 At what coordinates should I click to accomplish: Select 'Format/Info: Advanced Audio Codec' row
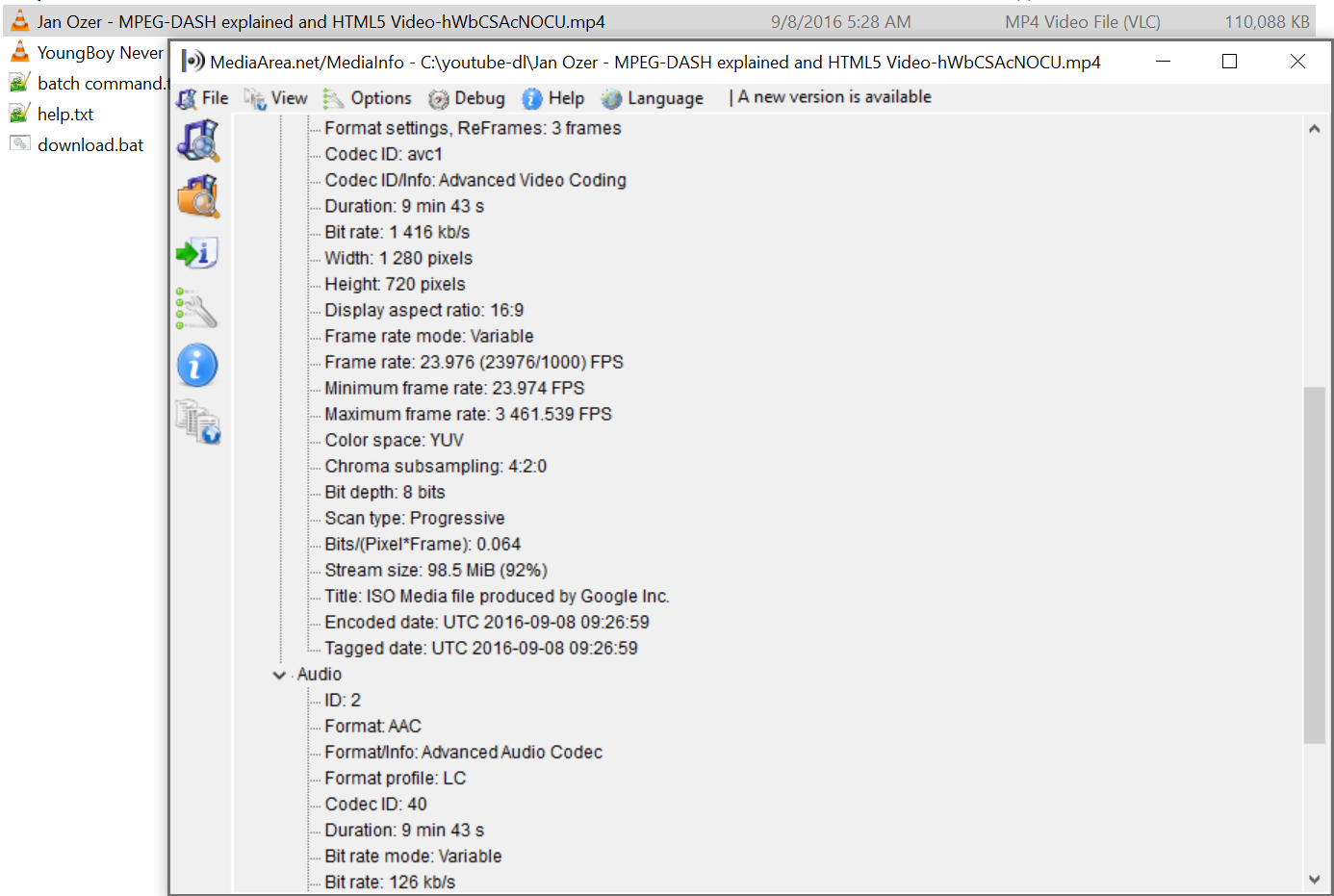(463, 752)
